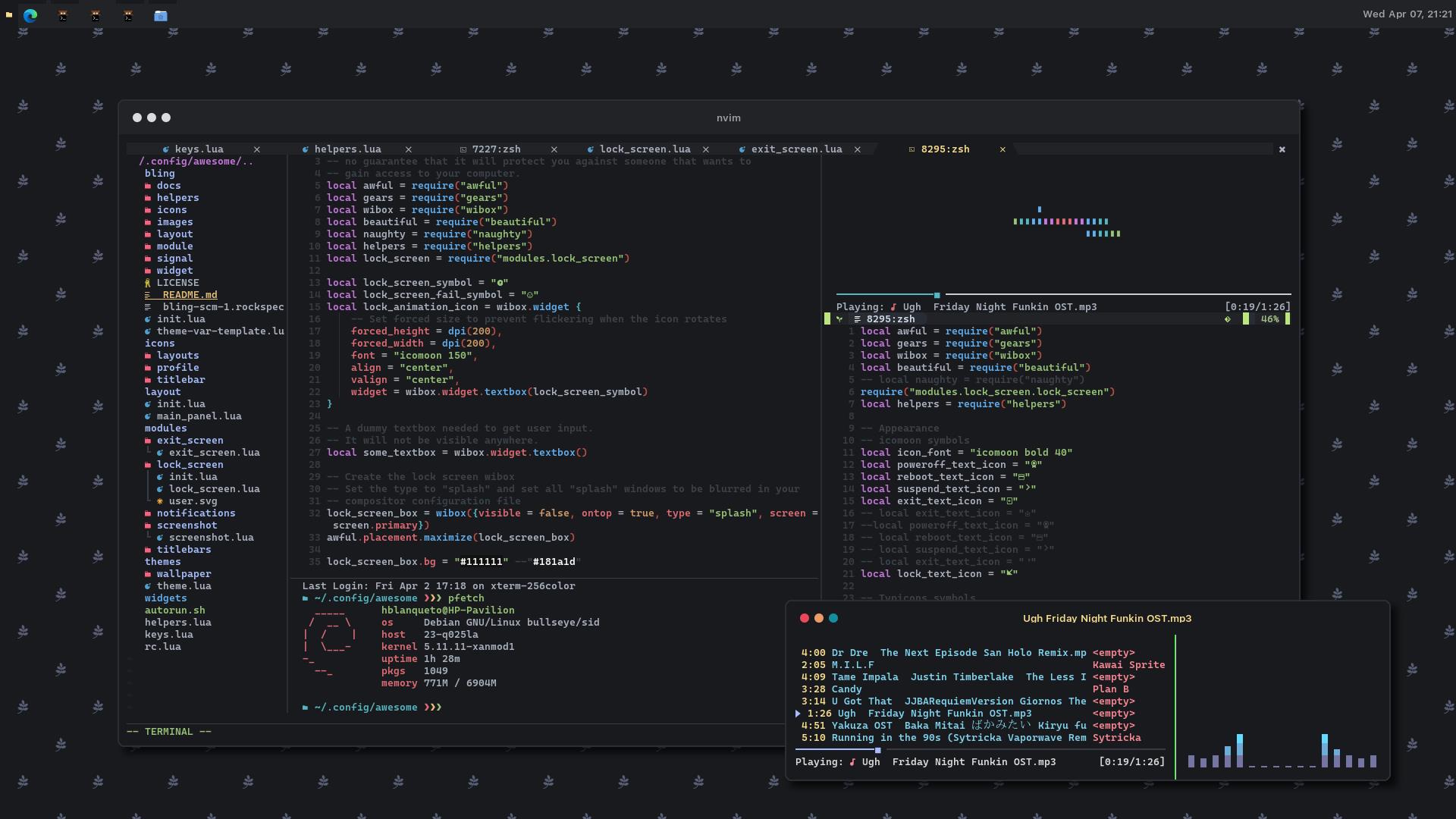The width and height of the screenshot is (1456, 819).
Task: Click the LICENSE file icon in tree
Action: pyautogui.click(x=148, y=283)
